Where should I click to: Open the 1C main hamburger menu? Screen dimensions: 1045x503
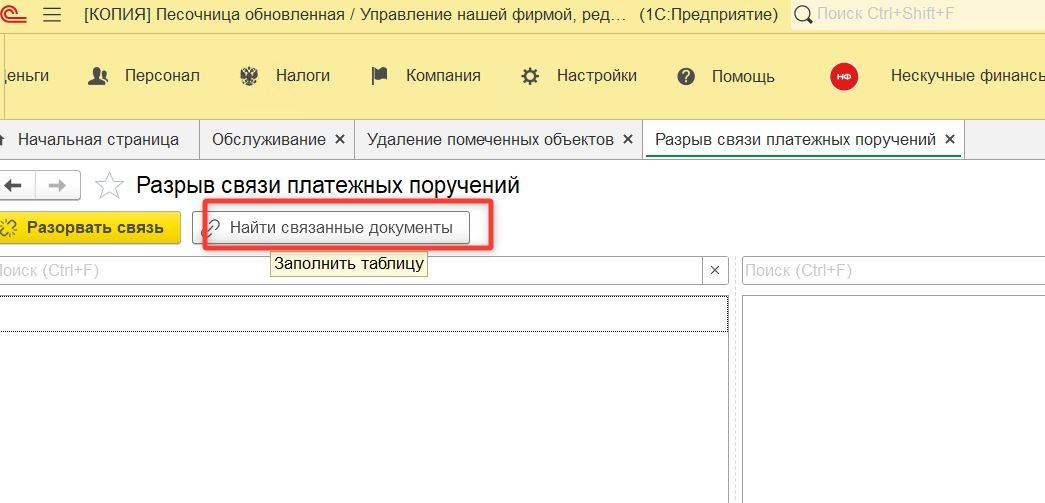52,15
